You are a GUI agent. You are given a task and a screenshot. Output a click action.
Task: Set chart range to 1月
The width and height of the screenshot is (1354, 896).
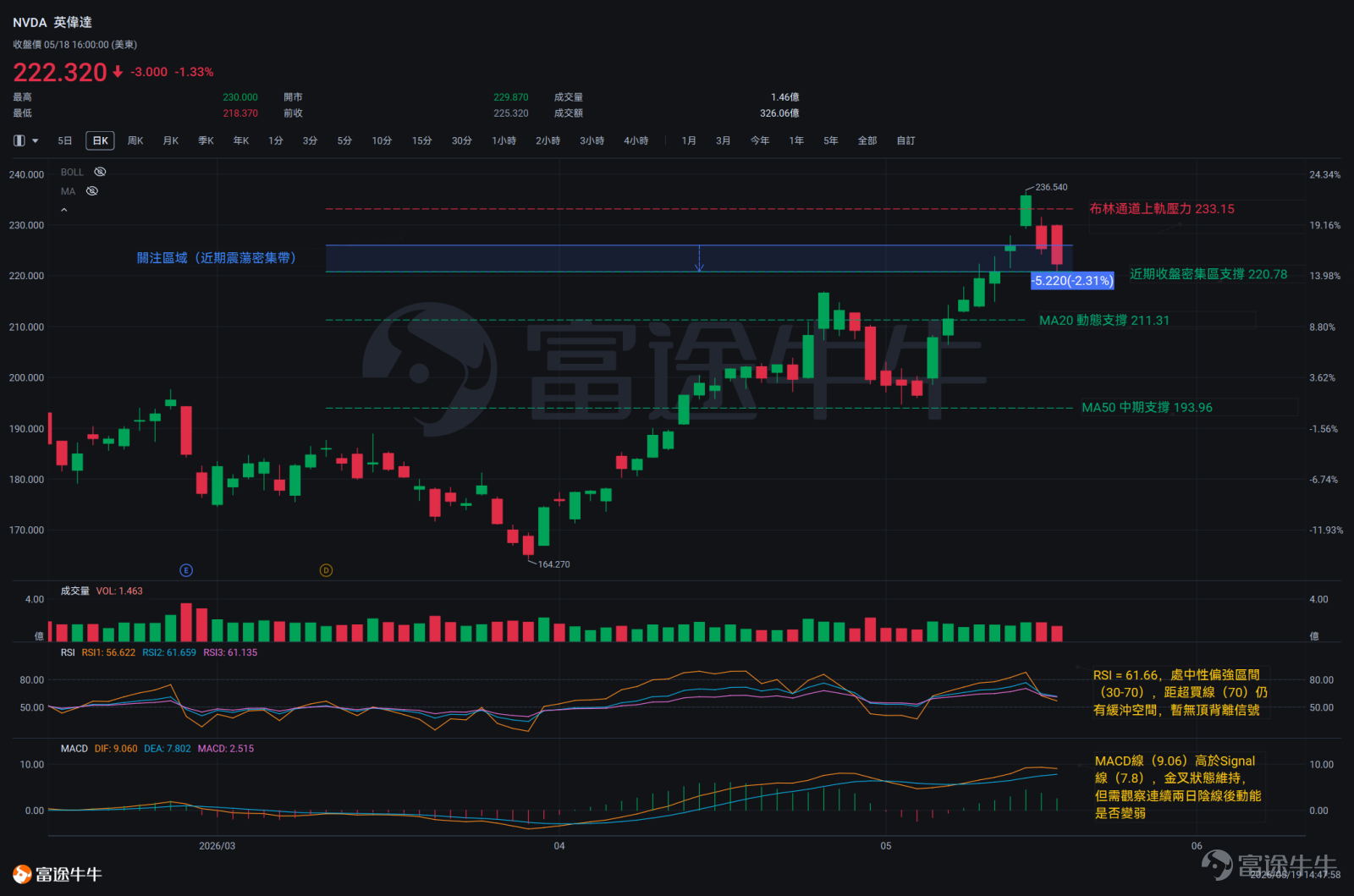pos(689,140)
